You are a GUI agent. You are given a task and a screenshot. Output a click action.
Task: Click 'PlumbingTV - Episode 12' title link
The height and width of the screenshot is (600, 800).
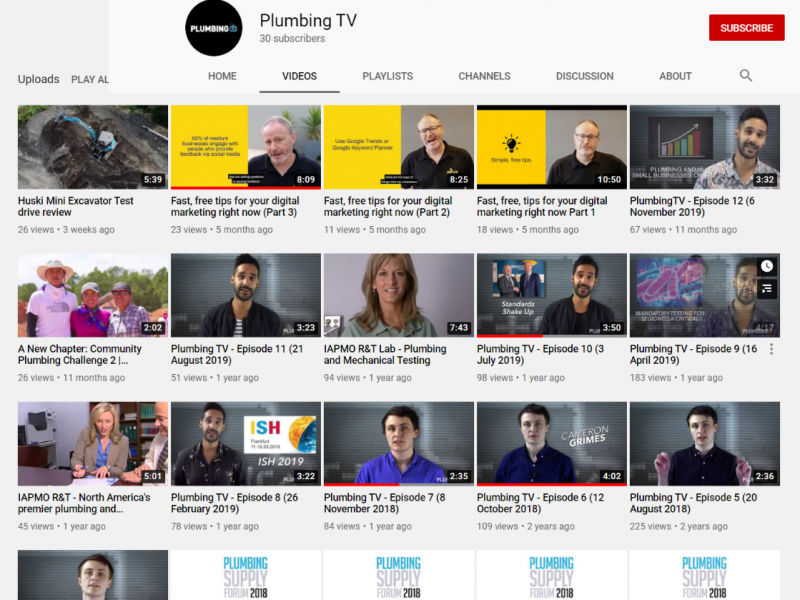[692, 206]
